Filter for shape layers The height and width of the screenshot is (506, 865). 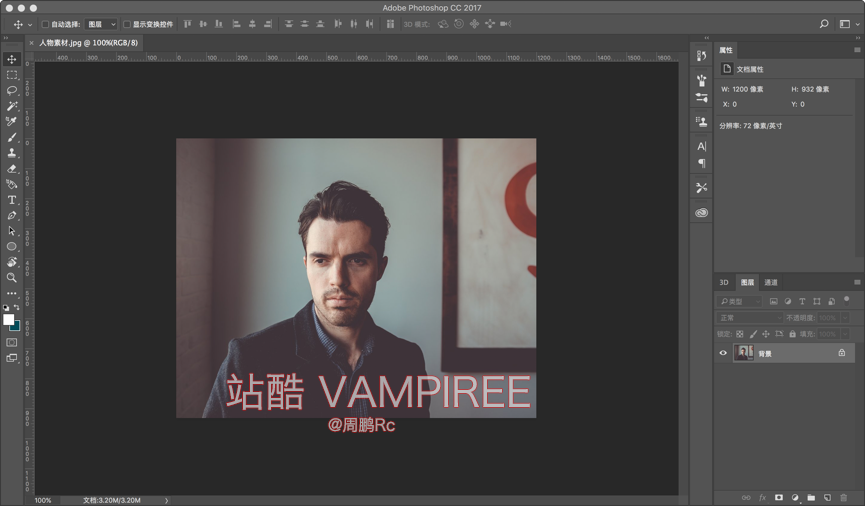click(x=816, y=301)
